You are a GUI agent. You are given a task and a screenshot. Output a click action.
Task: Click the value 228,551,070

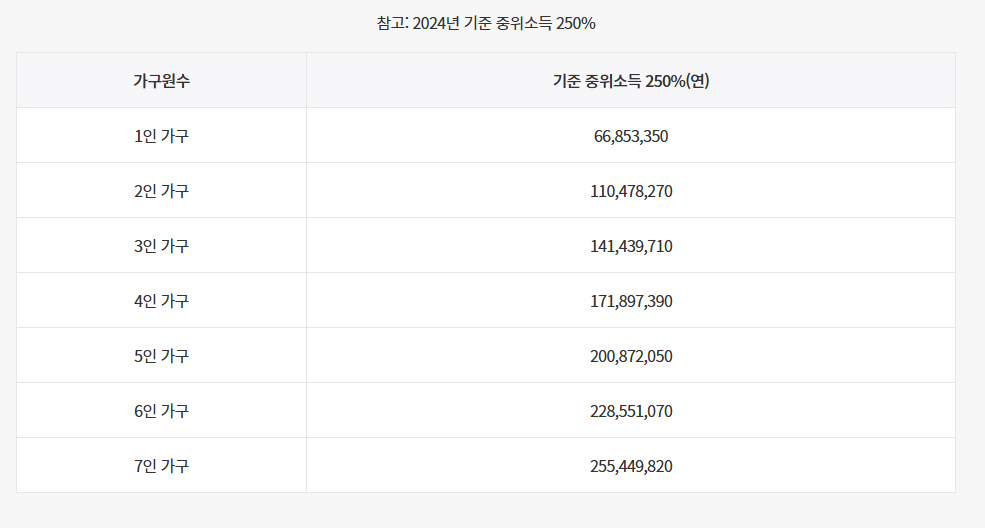pyautogui.click(x=631, y=411)
